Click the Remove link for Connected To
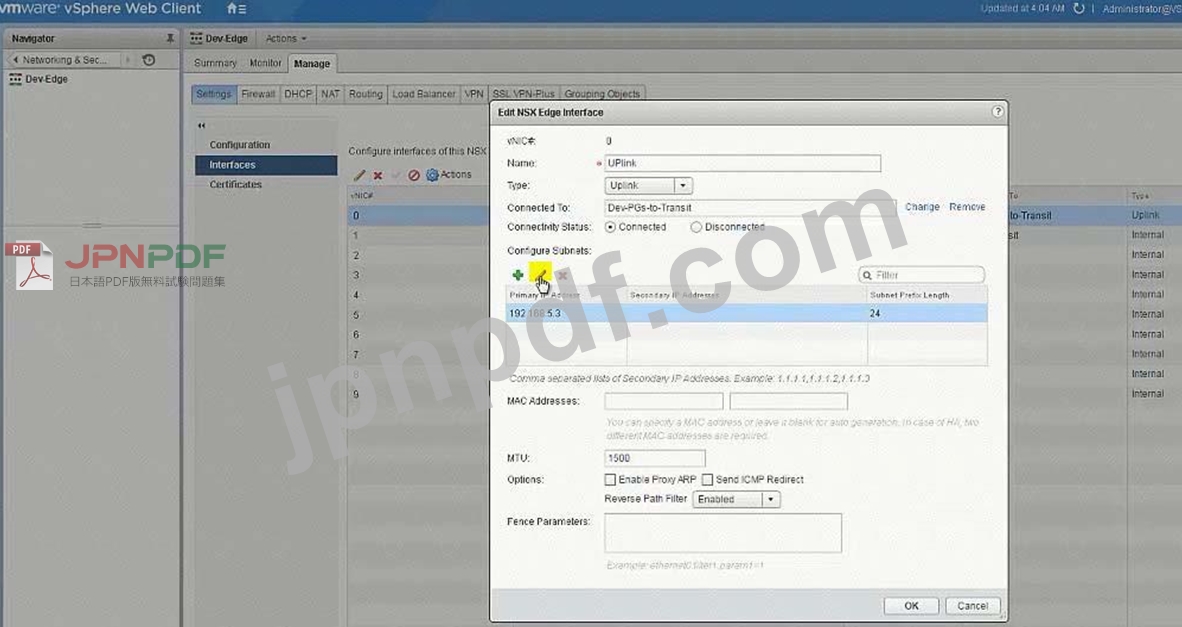This screenshot has width=1182, height=627. point(967,207)
